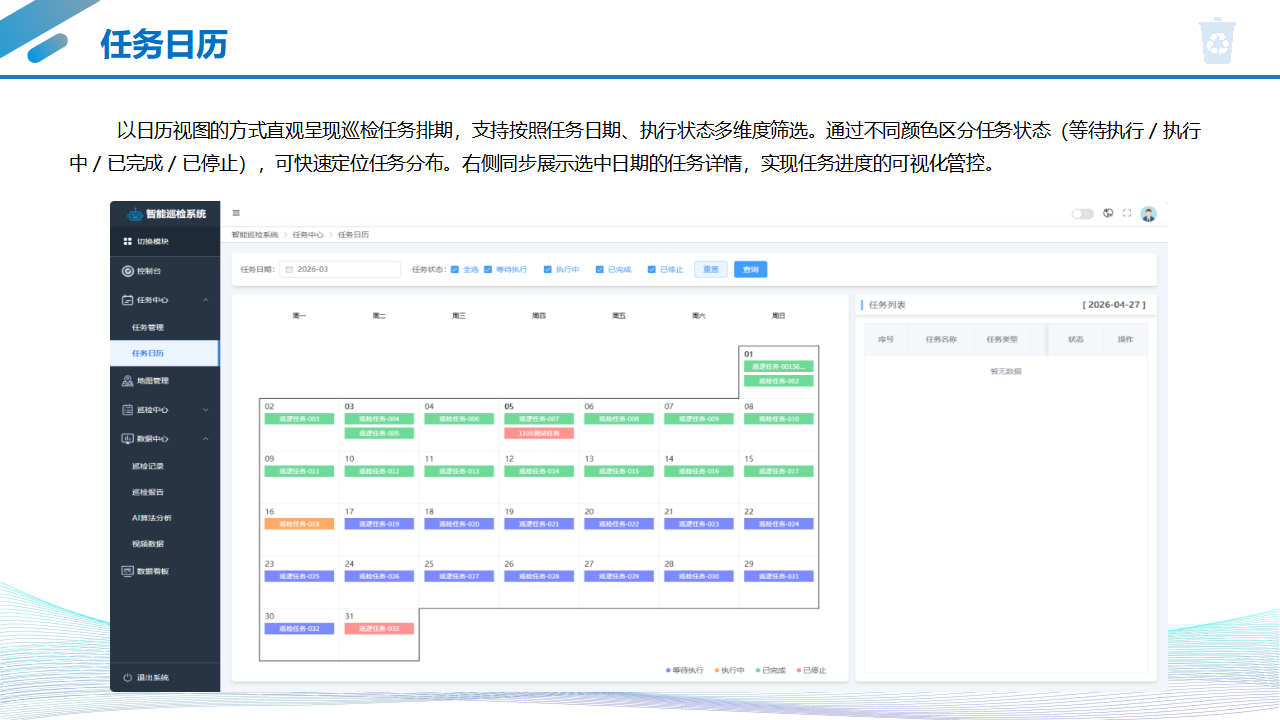Click the 暂无数据 empty table text
The width and height of the screenshot is (1280, 720).
point(1006,371)
